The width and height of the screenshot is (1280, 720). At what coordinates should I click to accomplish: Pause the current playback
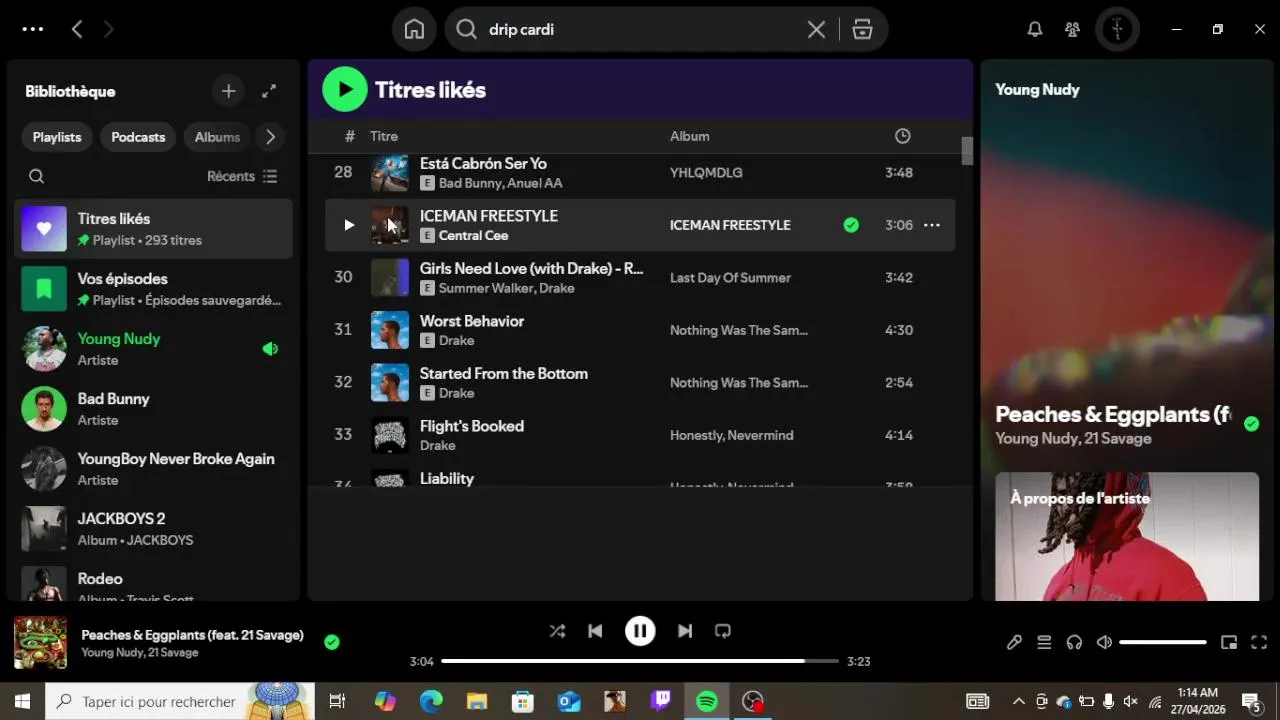640,631
